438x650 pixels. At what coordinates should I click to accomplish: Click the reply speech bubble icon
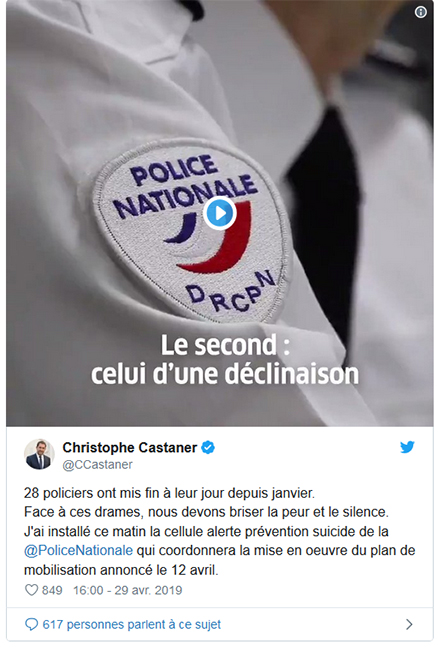pos(31,624)
